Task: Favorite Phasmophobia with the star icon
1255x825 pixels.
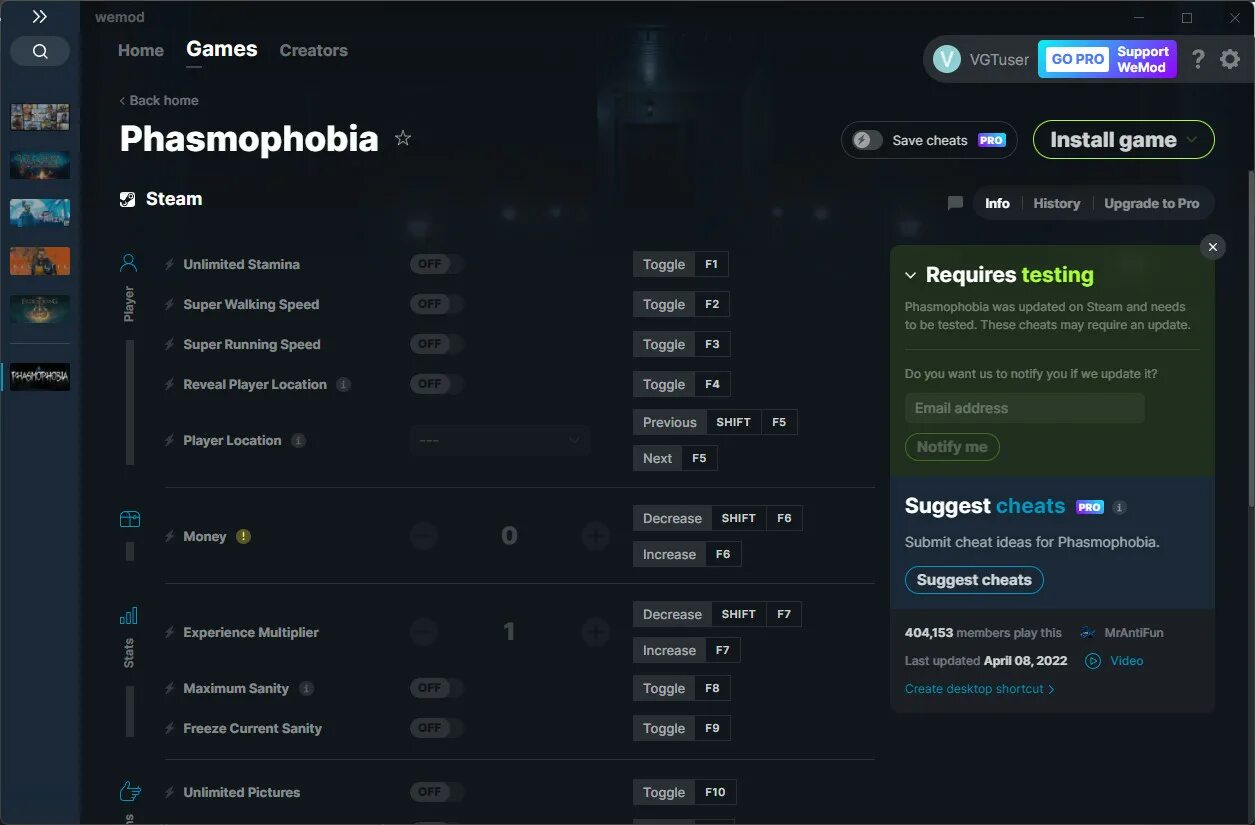Action: (x=403, y=138)
